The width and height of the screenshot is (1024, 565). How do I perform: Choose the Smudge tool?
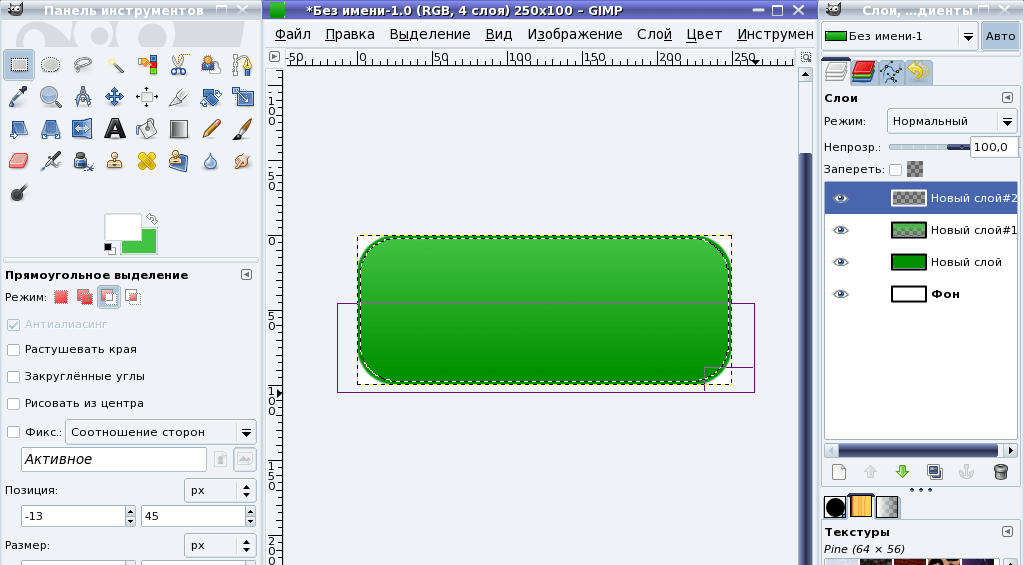242,161
